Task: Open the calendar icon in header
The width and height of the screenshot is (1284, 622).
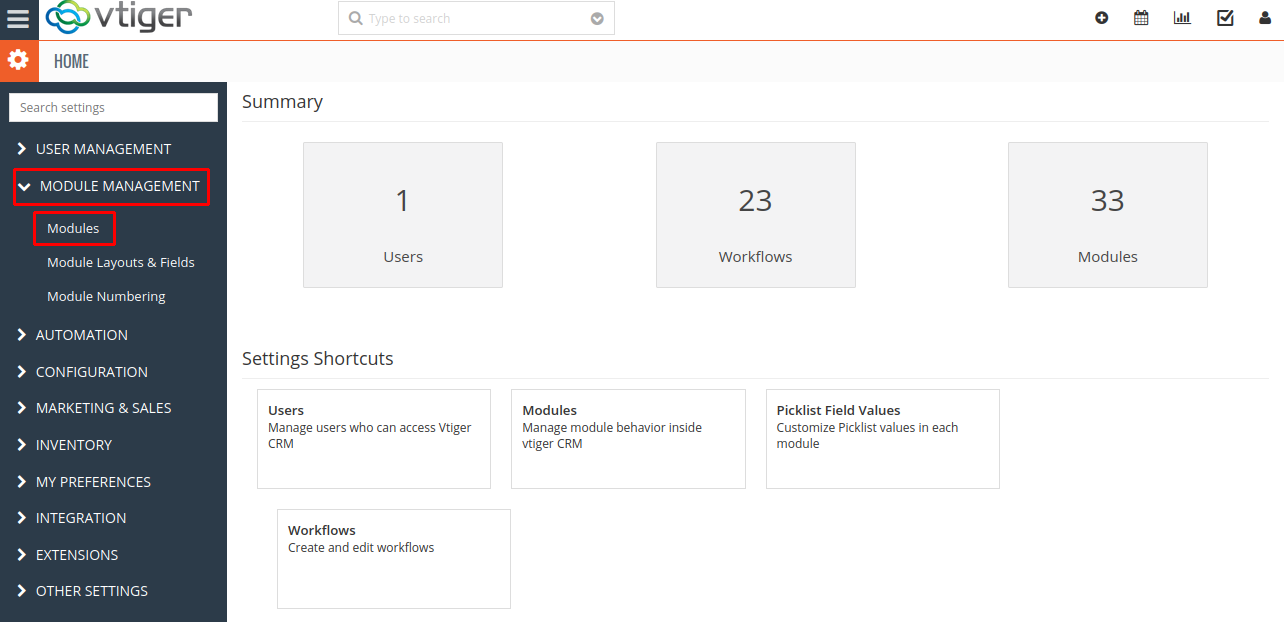Action: coord(1141,18)
